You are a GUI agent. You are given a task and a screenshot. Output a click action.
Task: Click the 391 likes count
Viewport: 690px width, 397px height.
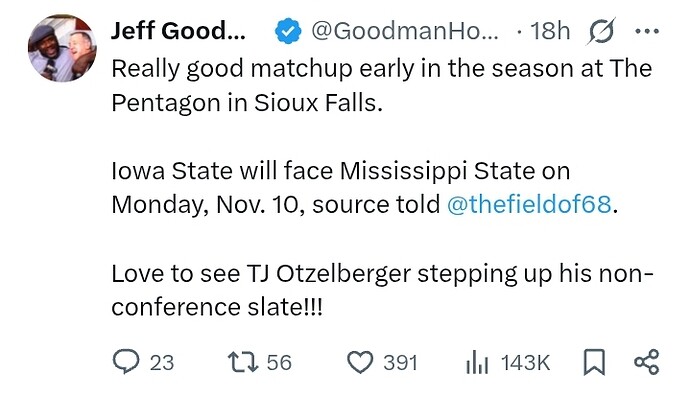click(400, 363)
